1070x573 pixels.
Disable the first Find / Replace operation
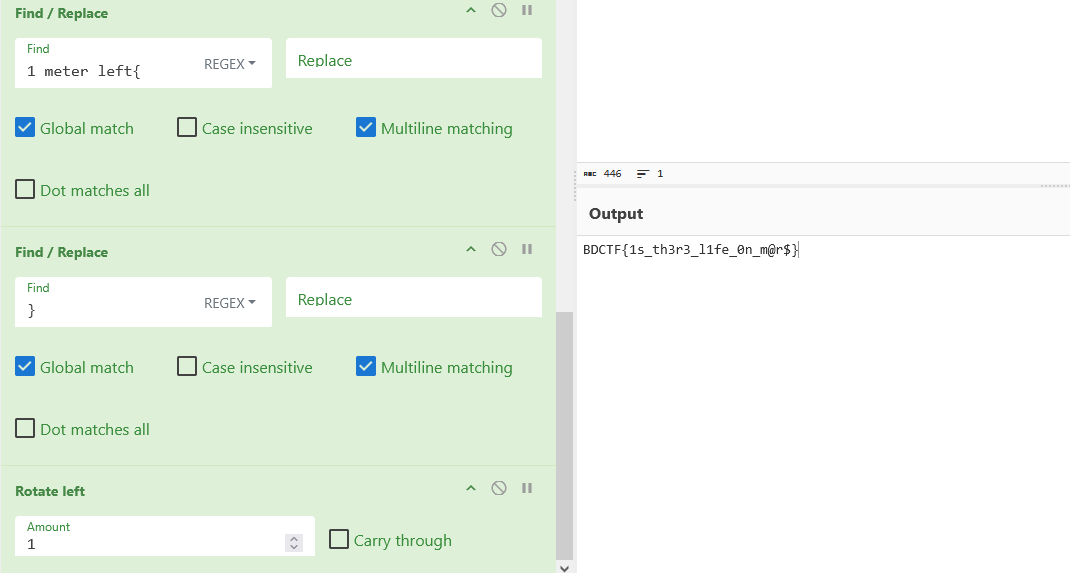click(499, 10)
